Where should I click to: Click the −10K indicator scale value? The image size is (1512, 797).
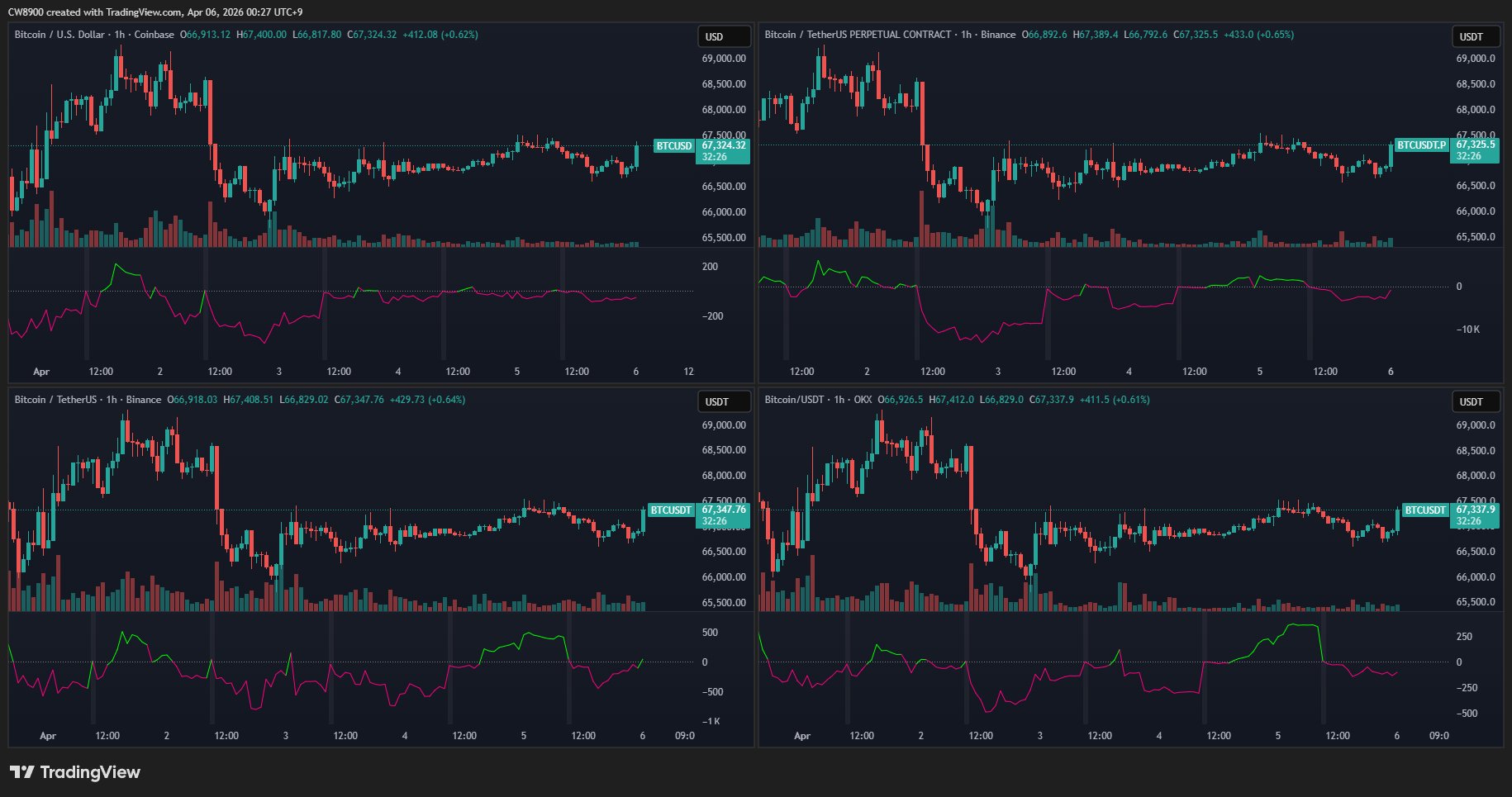click(1467, 330)
